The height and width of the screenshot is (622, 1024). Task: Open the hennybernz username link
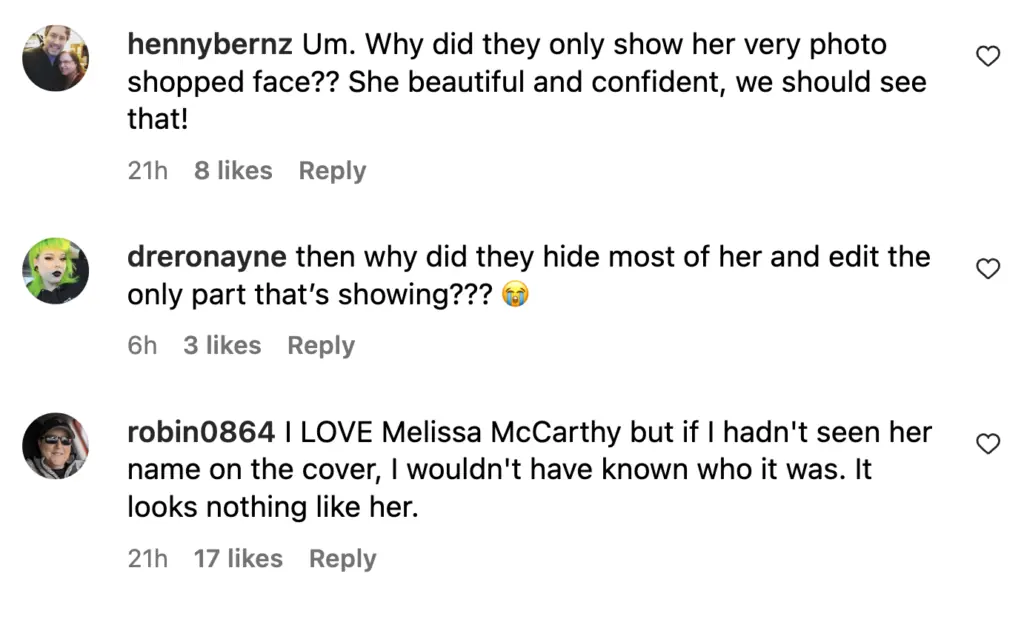[210, 46]
